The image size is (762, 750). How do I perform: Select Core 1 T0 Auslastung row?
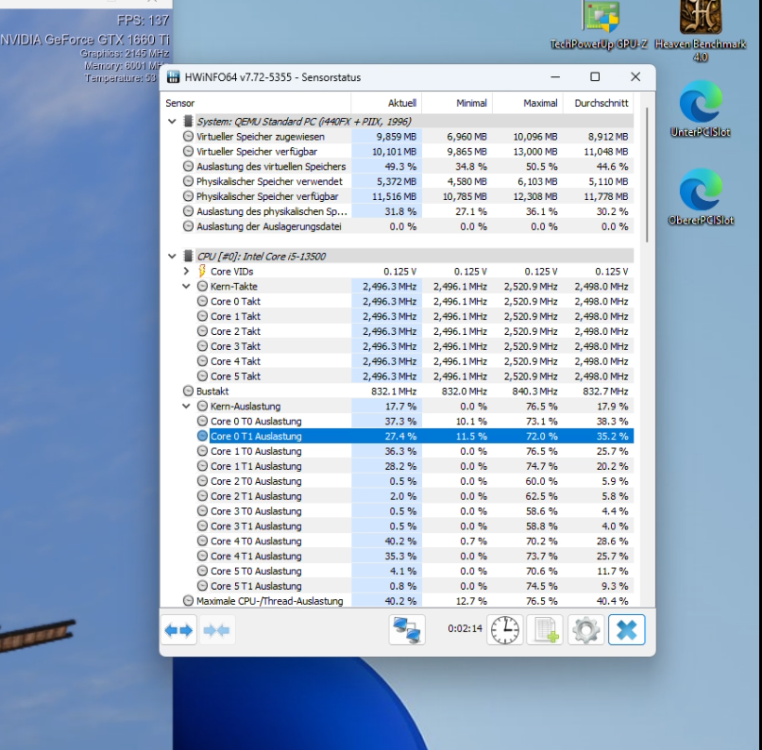point(415,451)
